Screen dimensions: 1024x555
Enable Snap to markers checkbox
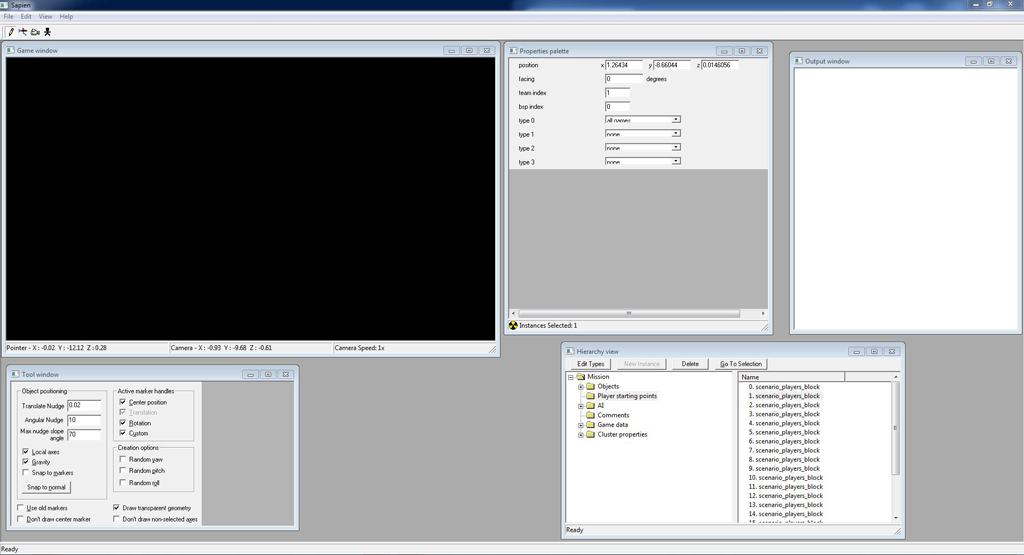point(26,473)
